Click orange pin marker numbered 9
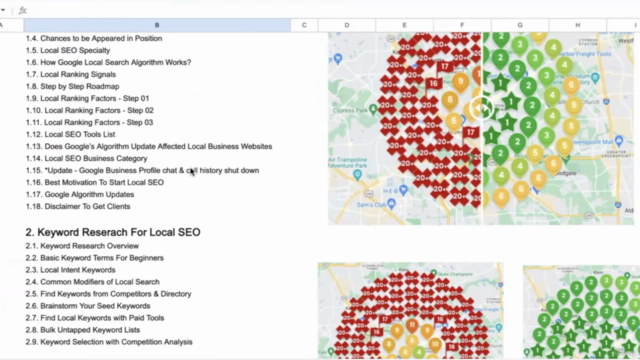640x360 pixels. [x=460, y=82]
